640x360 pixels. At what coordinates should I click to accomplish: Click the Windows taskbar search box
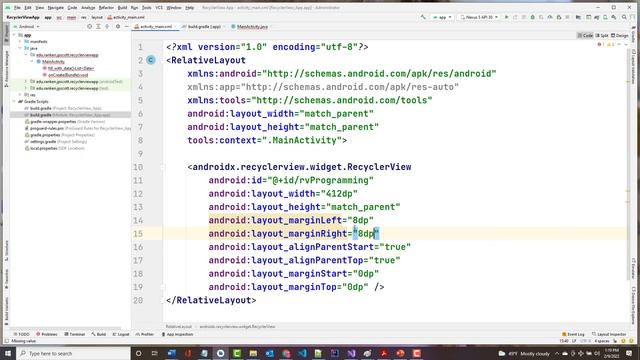pos(73,353)
